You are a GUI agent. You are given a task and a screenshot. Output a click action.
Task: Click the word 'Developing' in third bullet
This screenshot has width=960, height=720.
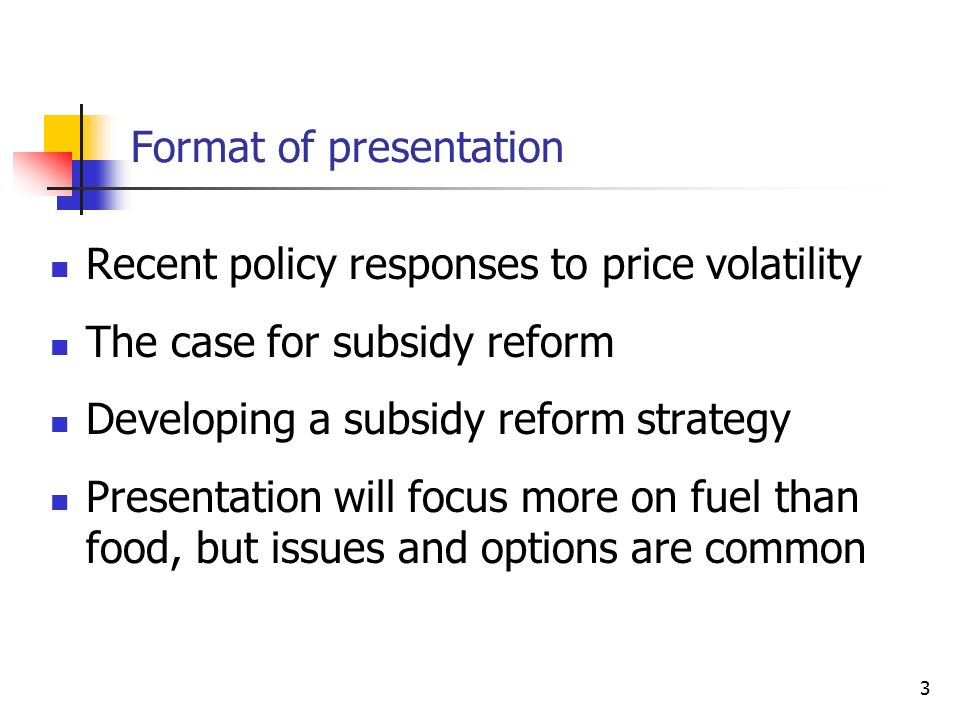coord(191,421)
